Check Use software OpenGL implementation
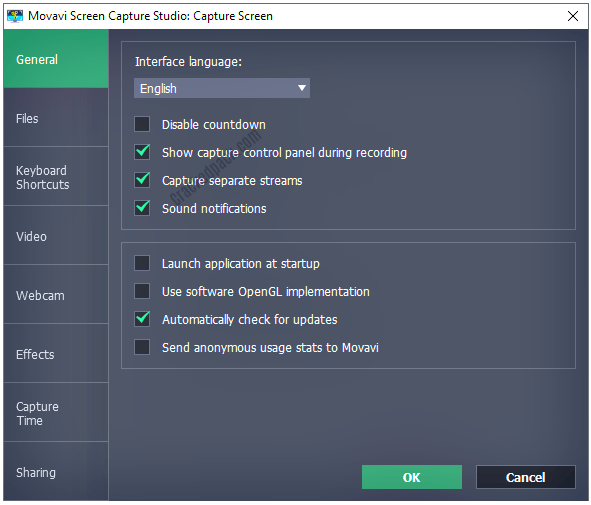The width and height of the screenshot is (591, 505). 142,291
